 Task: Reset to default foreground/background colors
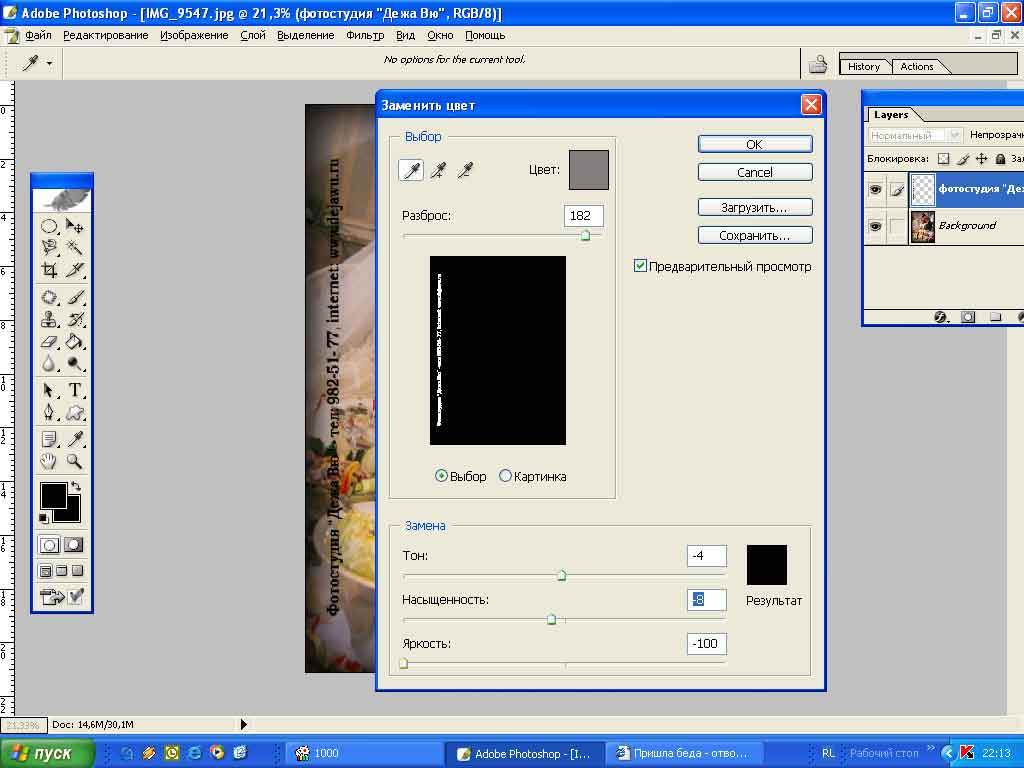click(x=44, y=519)
